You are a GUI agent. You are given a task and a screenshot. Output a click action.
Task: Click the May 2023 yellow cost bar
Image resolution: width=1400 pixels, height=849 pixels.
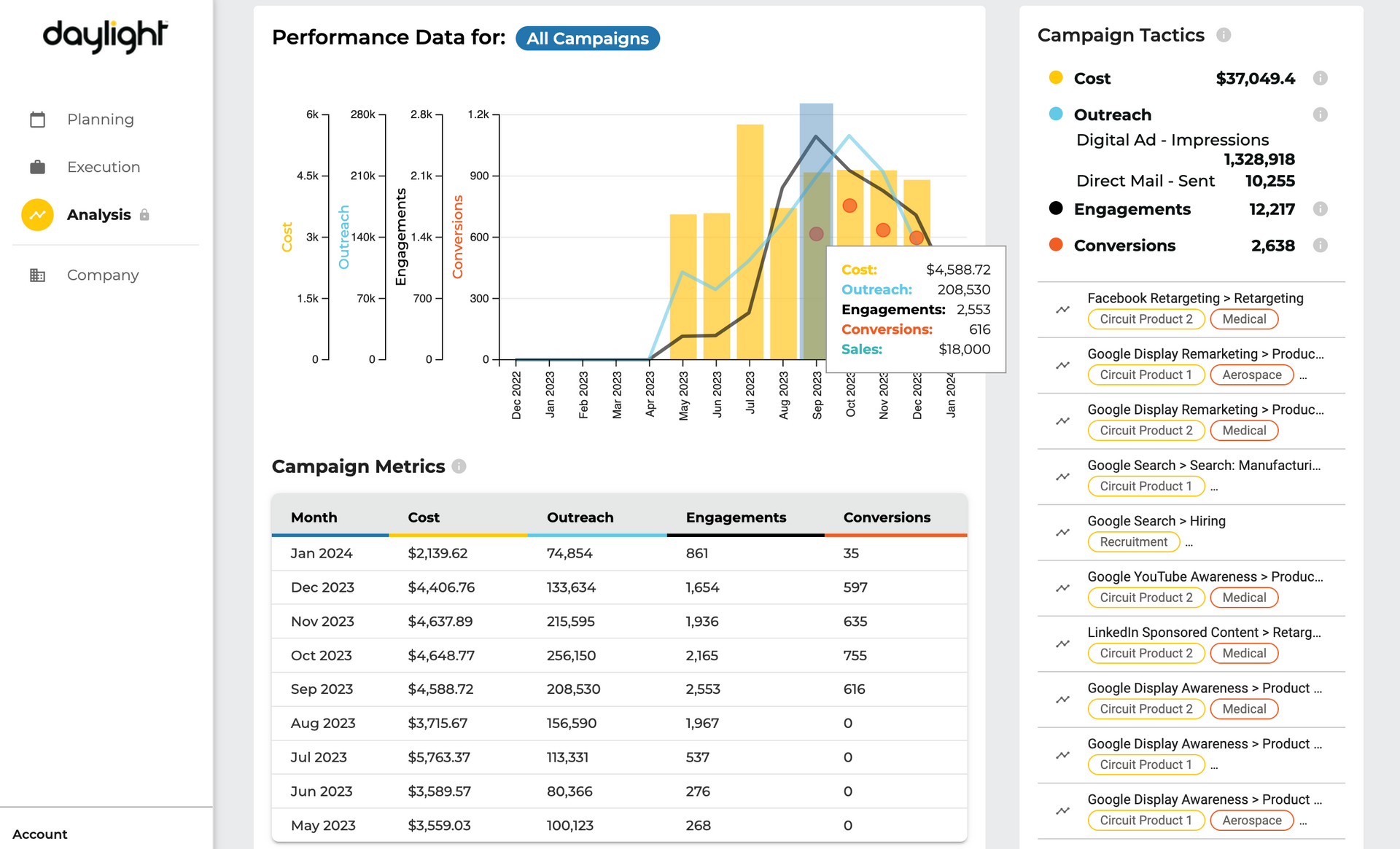(x=683, y=286)
